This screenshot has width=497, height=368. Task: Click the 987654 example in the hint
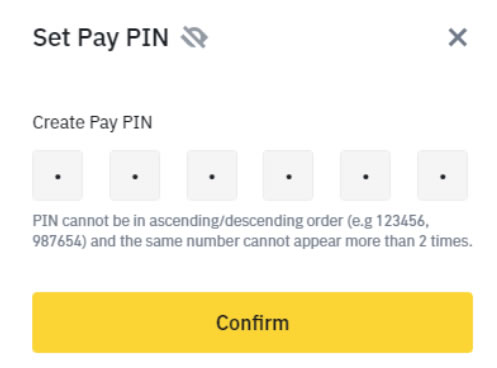click(x=57, y=241)
